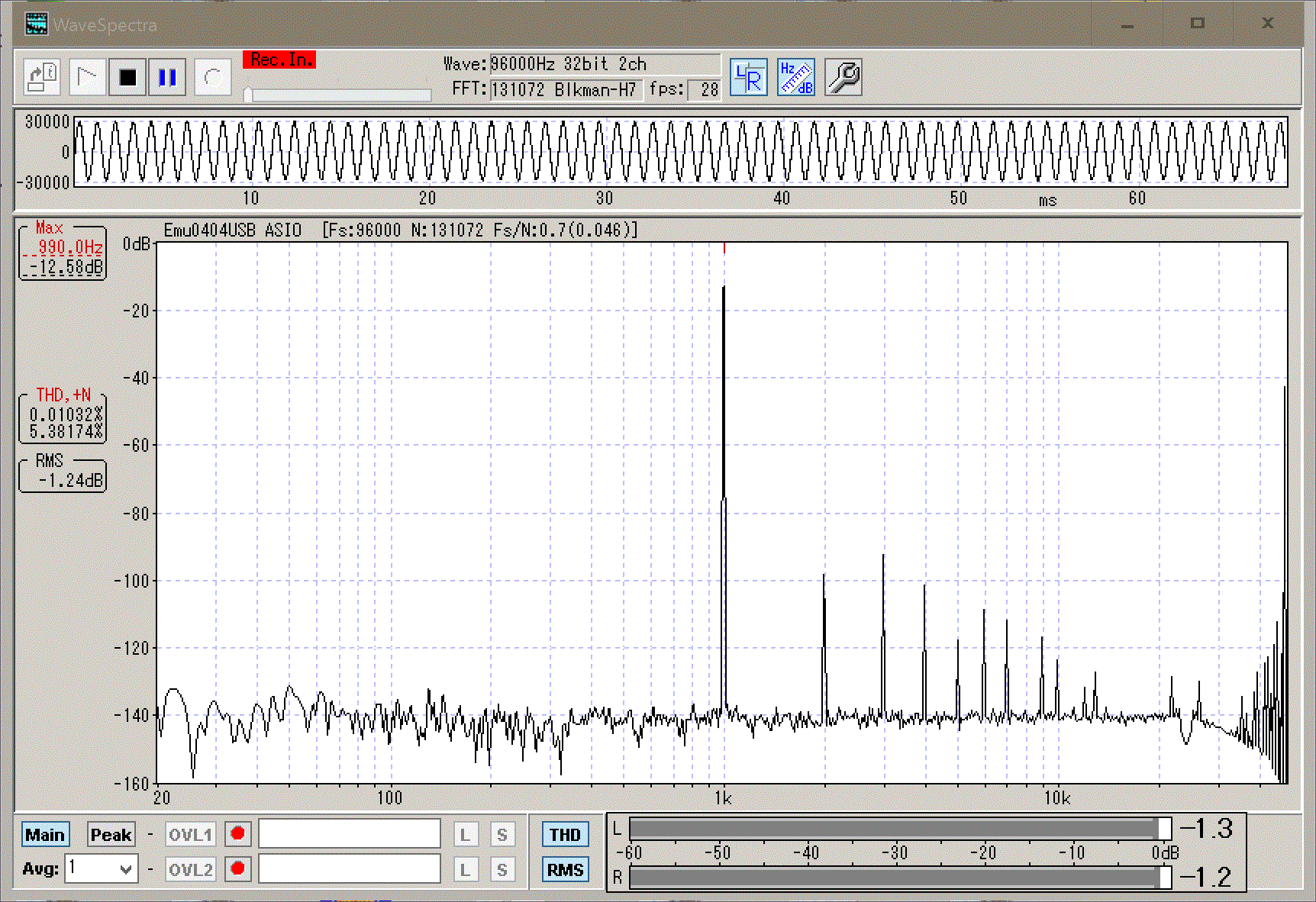Viewport: 1316px width, 902px height.
Task: Toggle the RMS display button
Action: click(565, 869)
